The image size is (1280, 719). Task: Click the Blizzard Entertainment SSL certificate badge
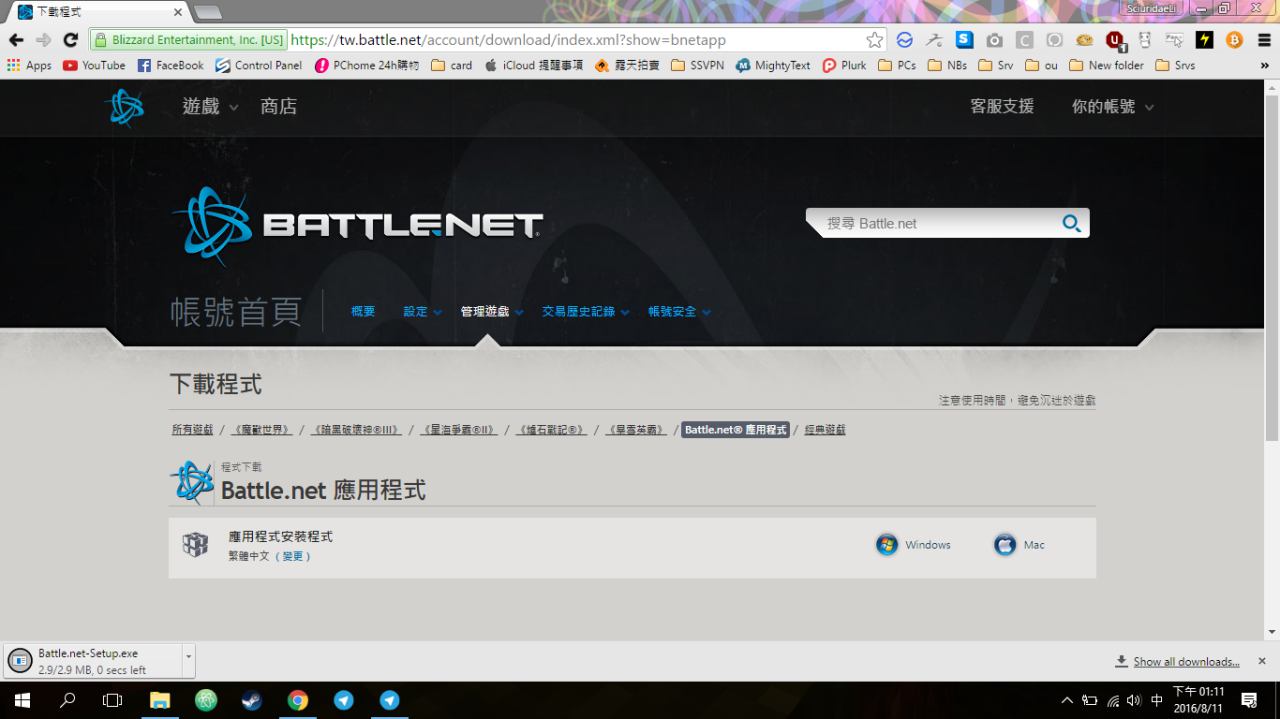click(188, 40)
